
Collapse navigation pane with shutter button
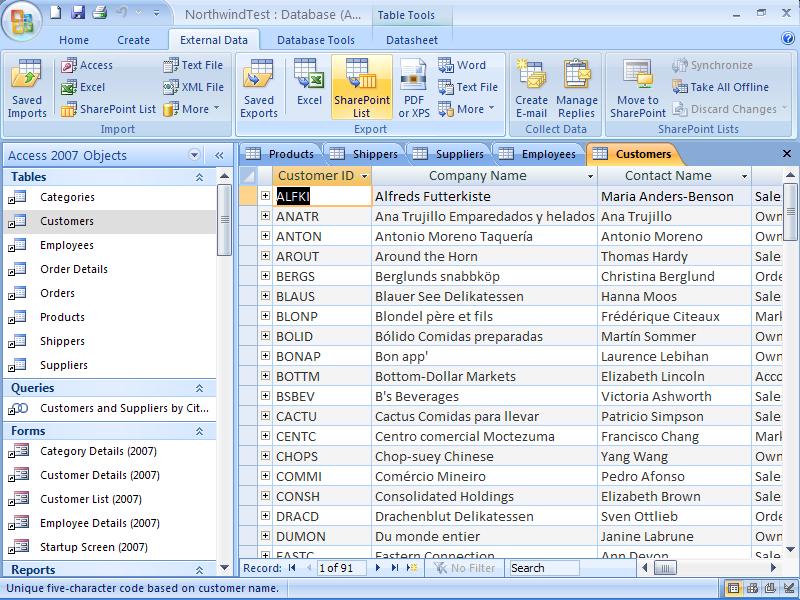pyautogui.click(x=219, y=155)
